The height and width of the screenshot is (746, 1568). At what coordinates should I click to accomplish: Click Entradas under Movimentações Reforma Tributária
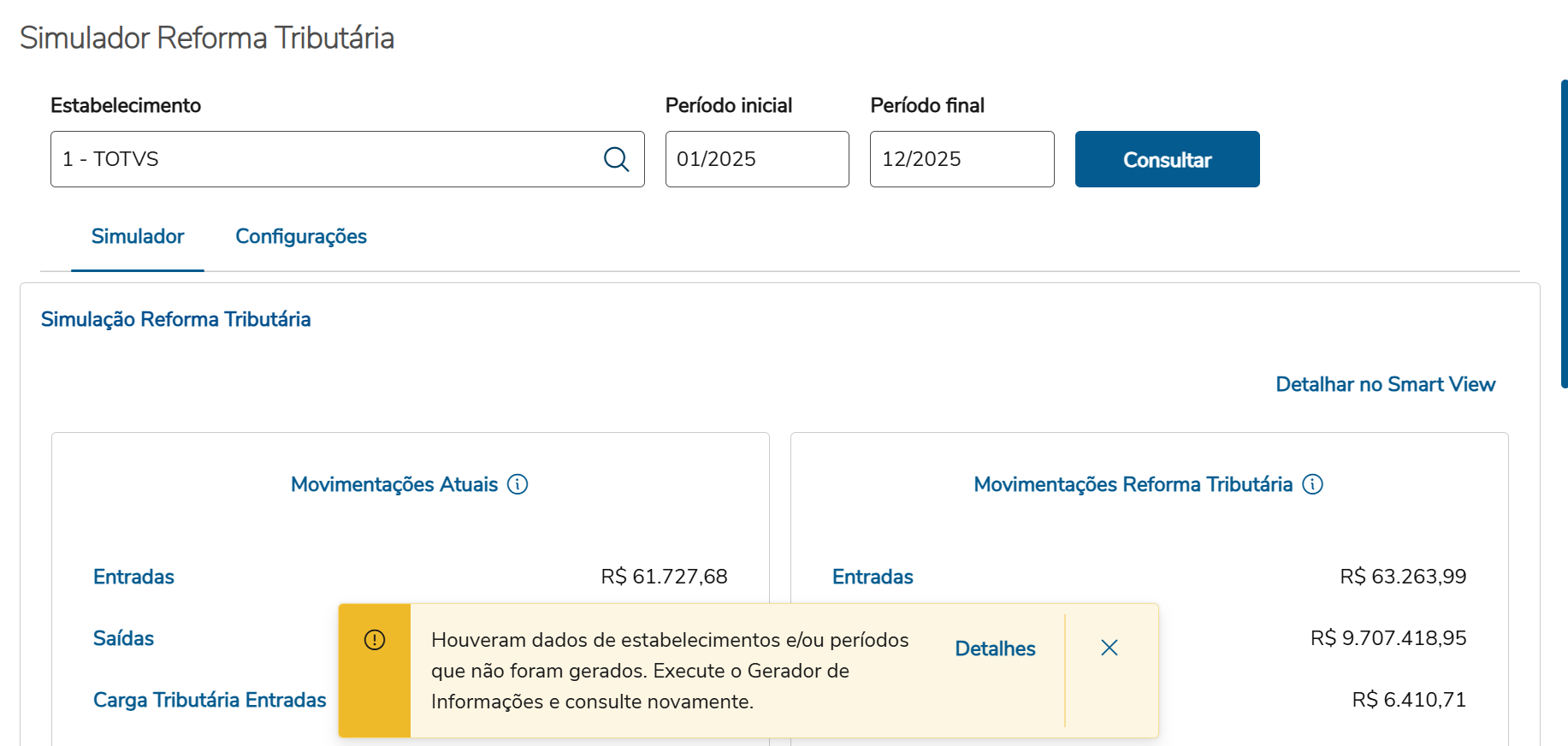tap(873, 577)
